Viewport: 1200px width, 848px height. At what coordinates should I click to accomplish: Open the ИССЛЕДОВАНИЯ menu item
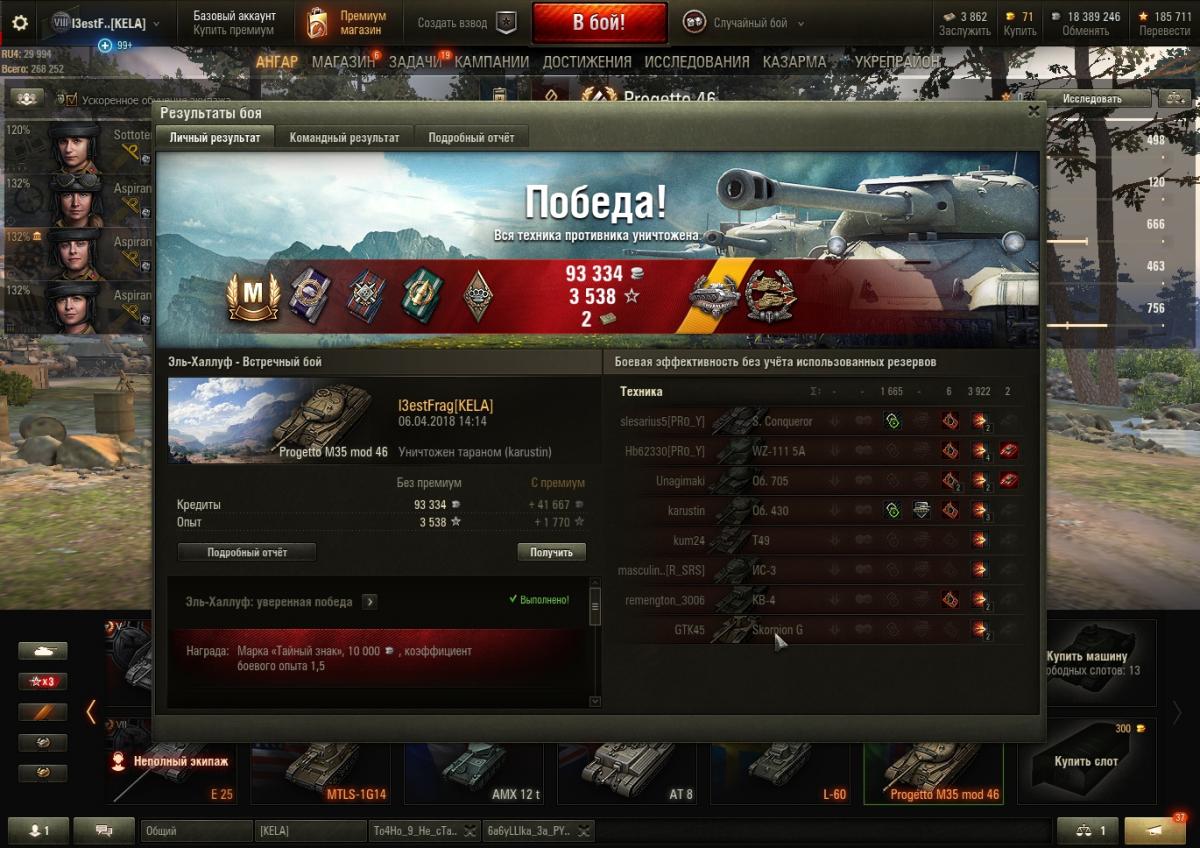pyautogui.click(x=697, y=62)
